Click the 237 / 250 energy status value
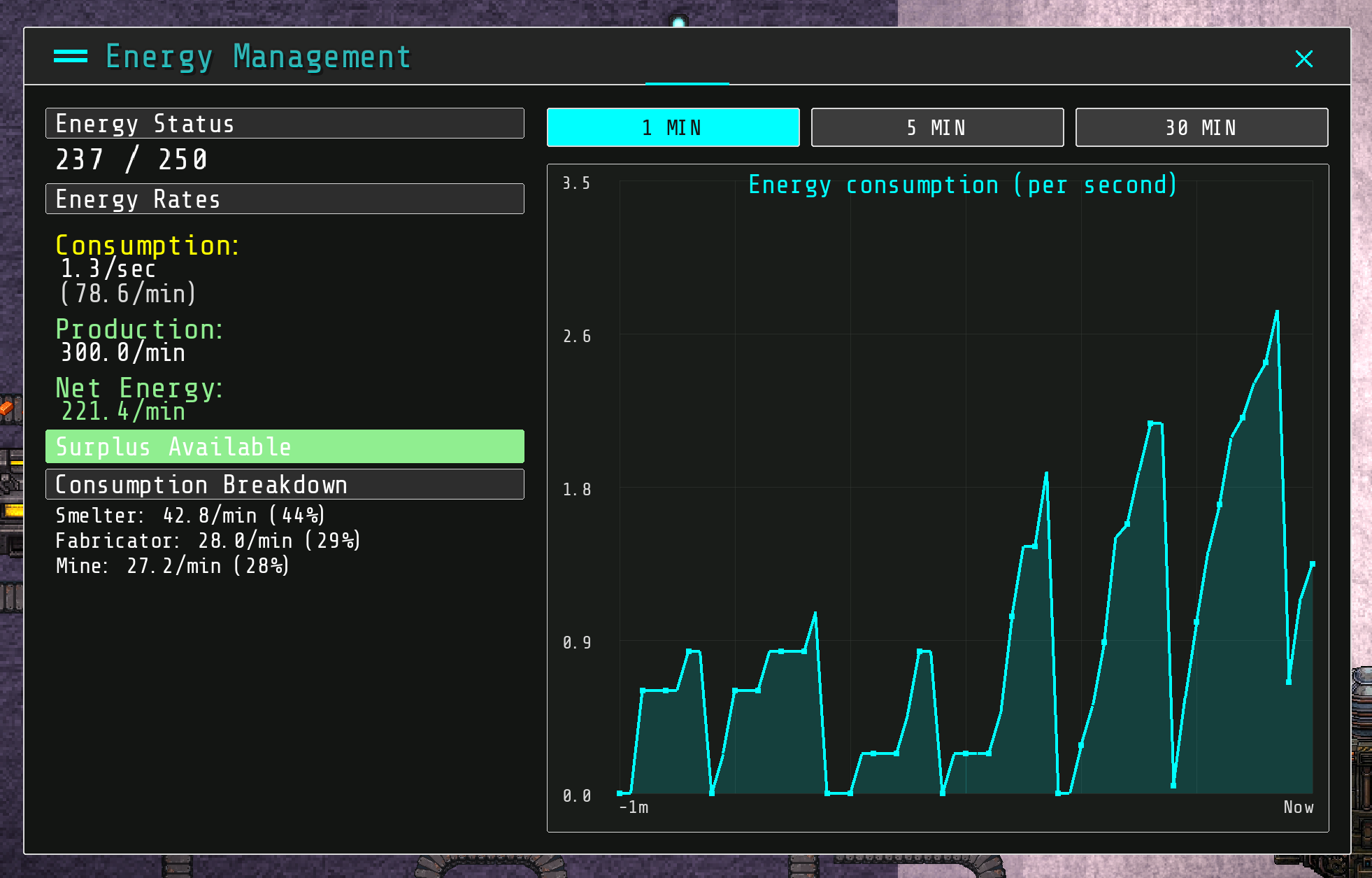 [x=131, y=160]
